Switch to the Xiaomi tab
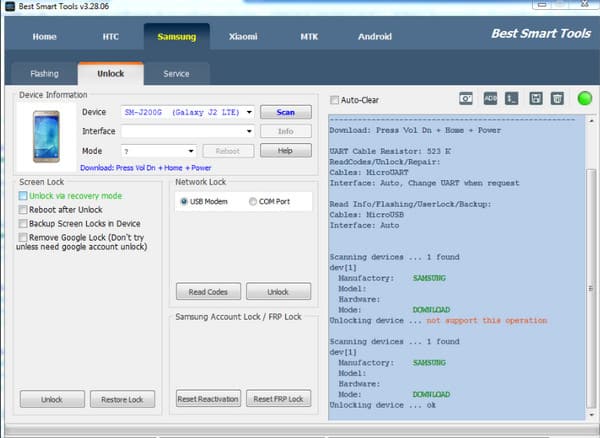The width and height of the screenshot is (600, 438). pyautogui.click(x=242, y=37)
